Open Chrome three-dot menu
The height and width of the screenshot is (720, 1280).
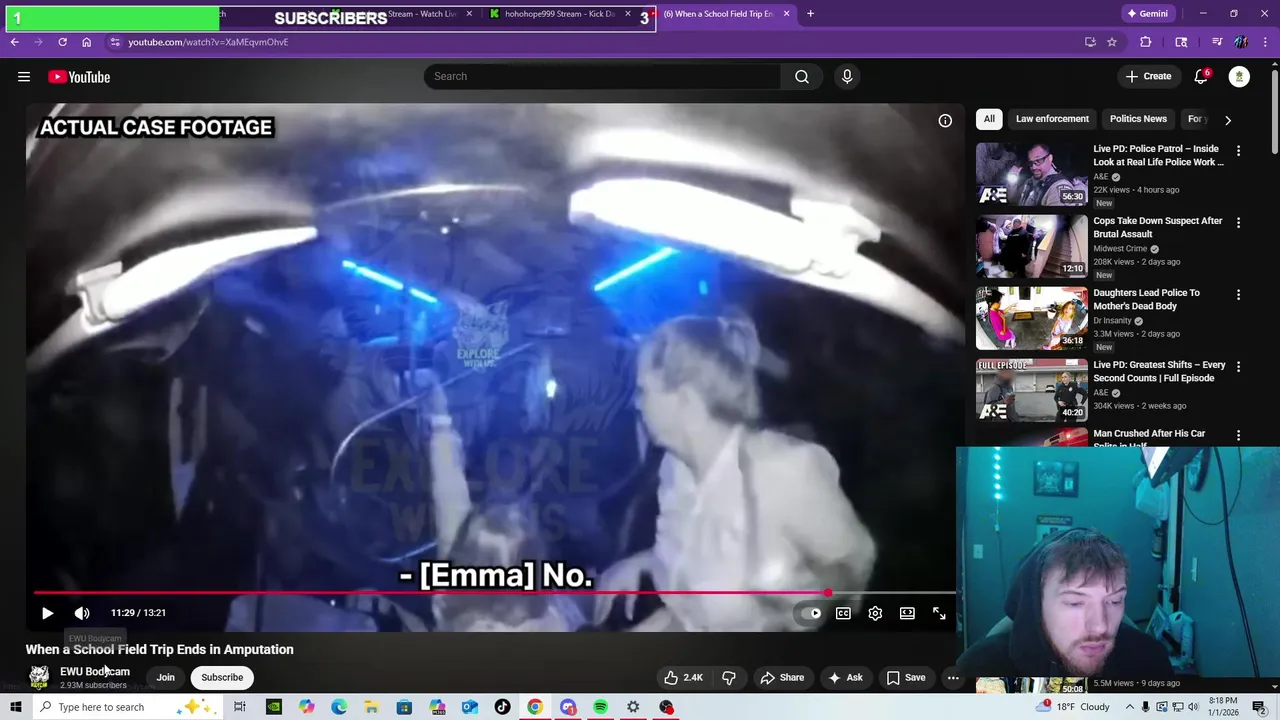(1267, 42)
